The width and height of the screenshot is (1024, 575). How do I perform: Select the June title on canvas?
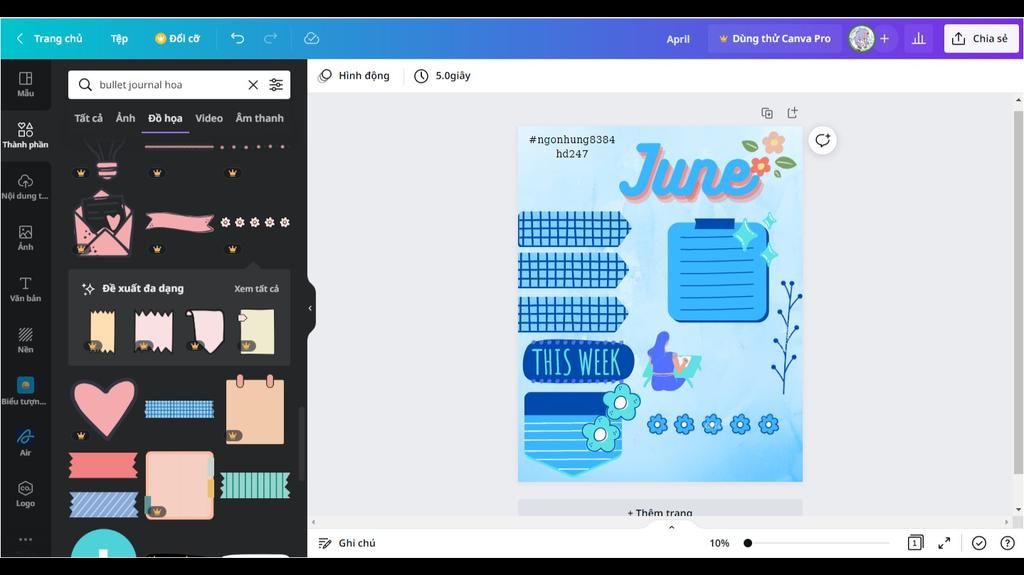click(x=692, y=172)
